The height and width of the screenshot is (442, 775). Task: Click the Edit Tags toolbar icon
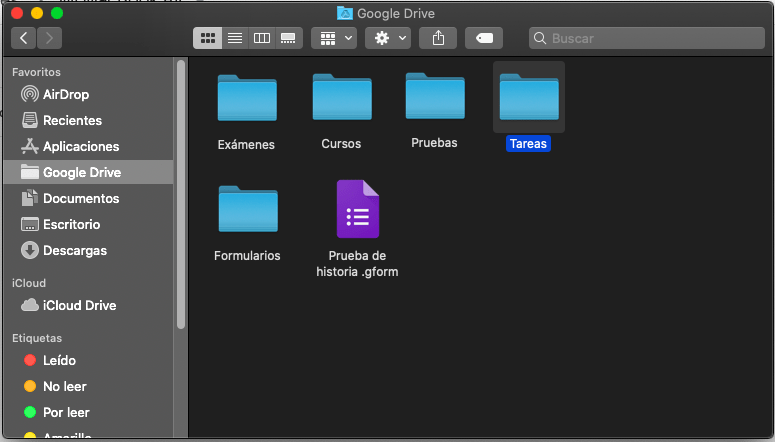coord(483,38)
